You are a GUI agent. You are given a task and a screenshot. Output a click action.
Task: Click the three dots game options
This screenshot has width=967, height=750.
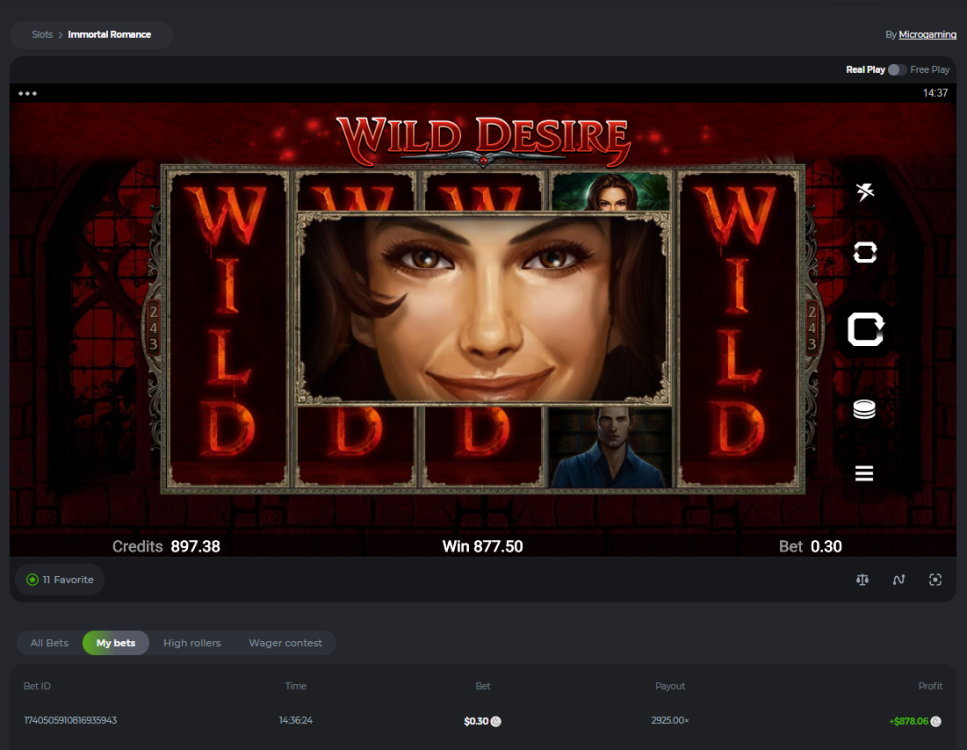point(28,94)
